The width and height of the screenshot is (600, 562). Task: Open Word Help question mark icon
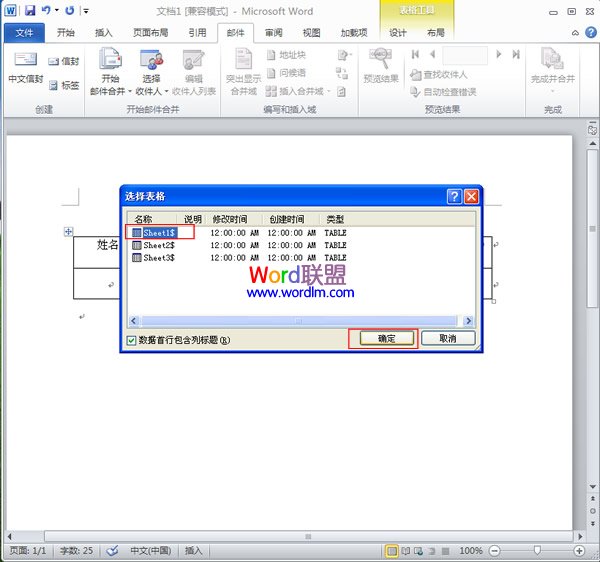click(591, 33)
